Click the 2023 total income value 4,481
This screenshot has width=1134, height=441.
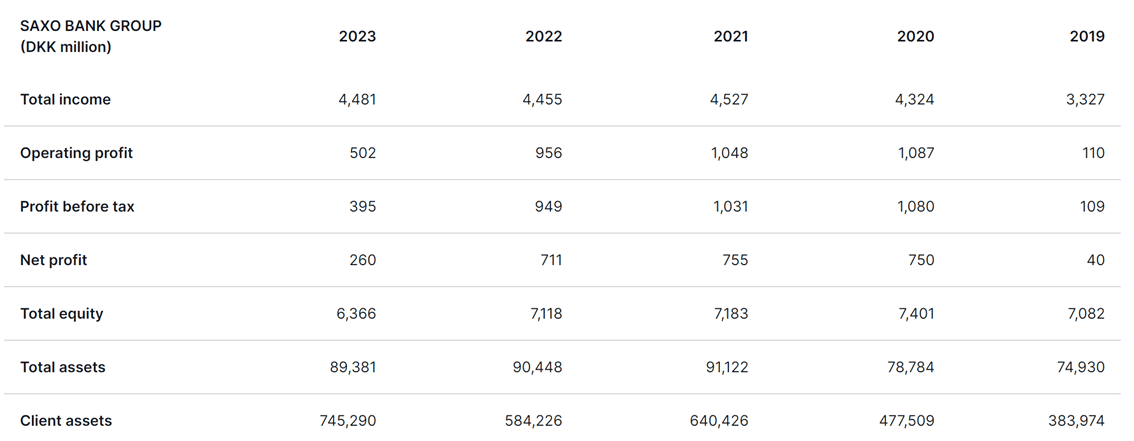click(357, 99)
